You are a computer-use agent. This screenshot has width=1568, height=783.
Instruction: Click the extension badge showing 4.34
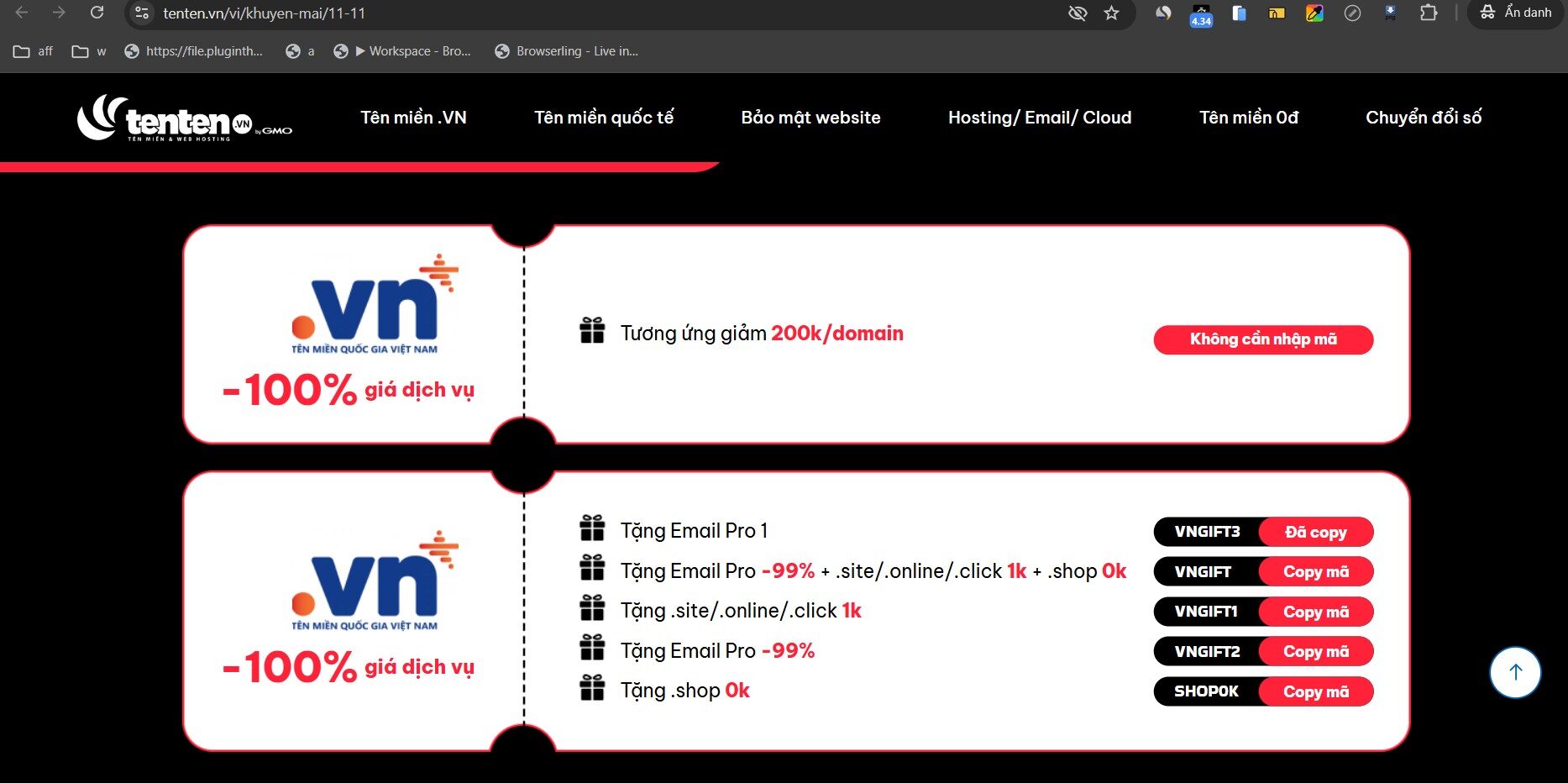point(1200,13)
